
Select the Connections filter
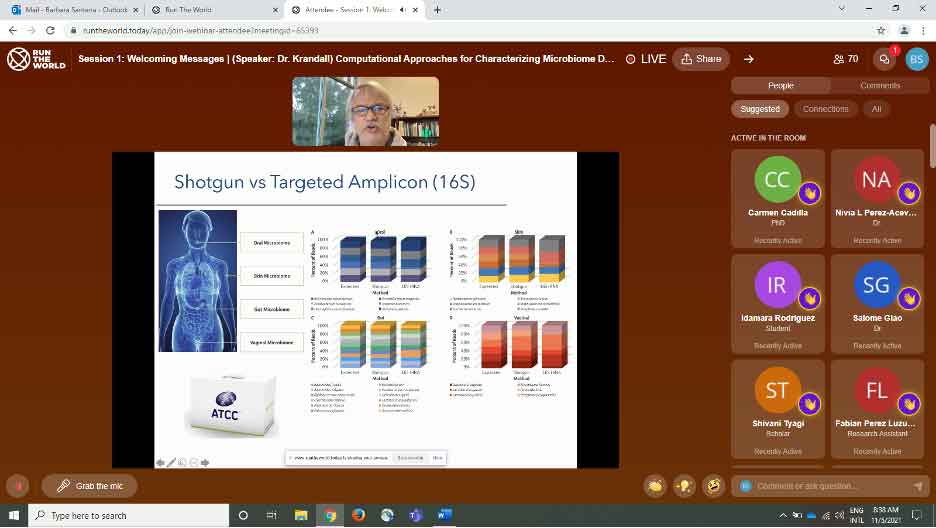pyautogui.click(x=825, y=109)
